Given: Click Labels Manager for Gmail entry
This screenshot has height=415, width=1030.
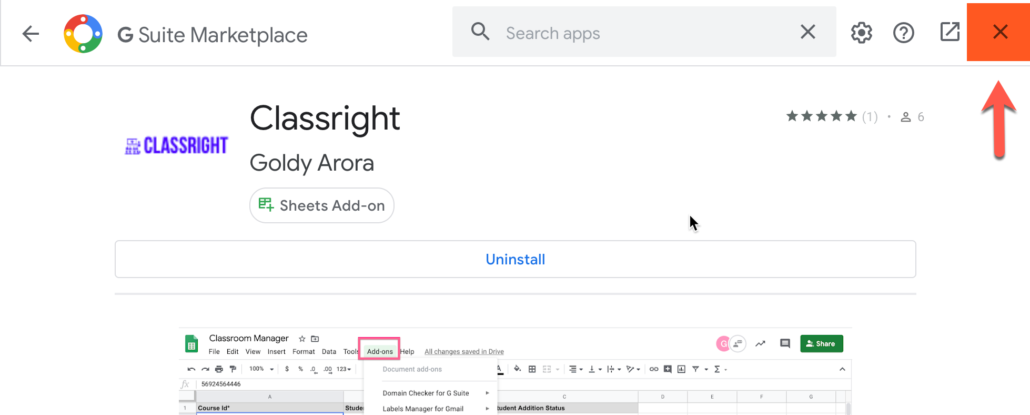Looking at the screenshot, I should (422, 409).
